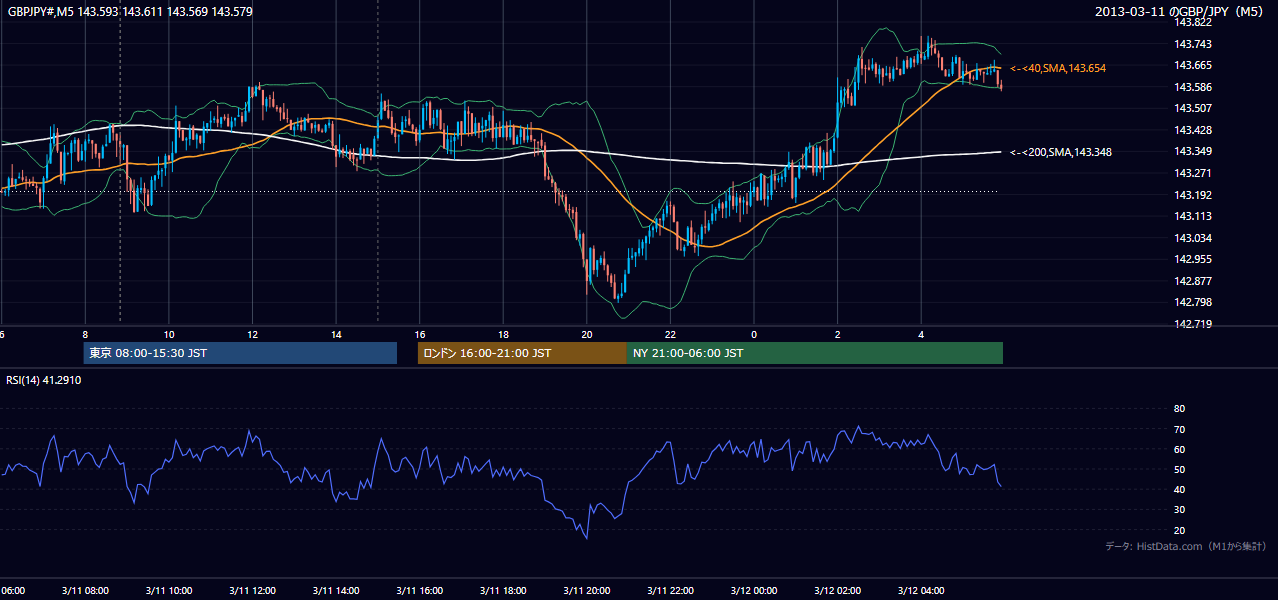Viewport: 1278px width, 600px height.
Task: Click hour tick '22' under price chart
Action: pos(670,335)
